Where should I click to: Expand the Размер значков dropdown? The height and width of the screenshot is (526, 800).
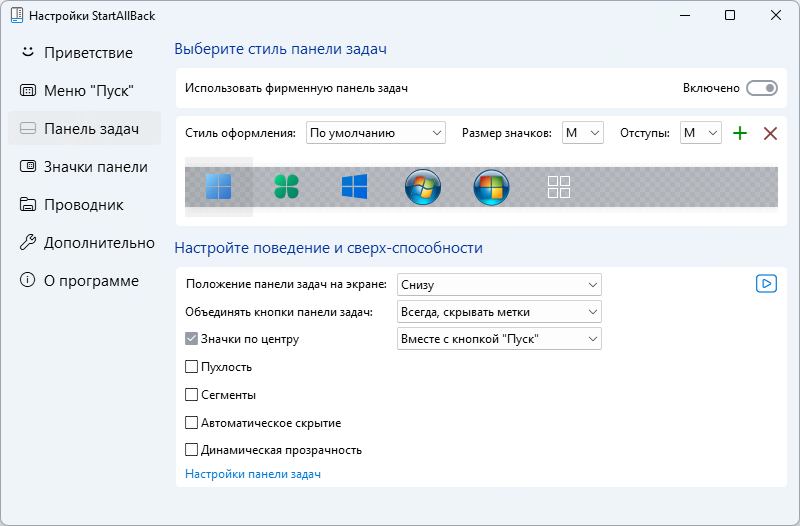click(582, 133)
